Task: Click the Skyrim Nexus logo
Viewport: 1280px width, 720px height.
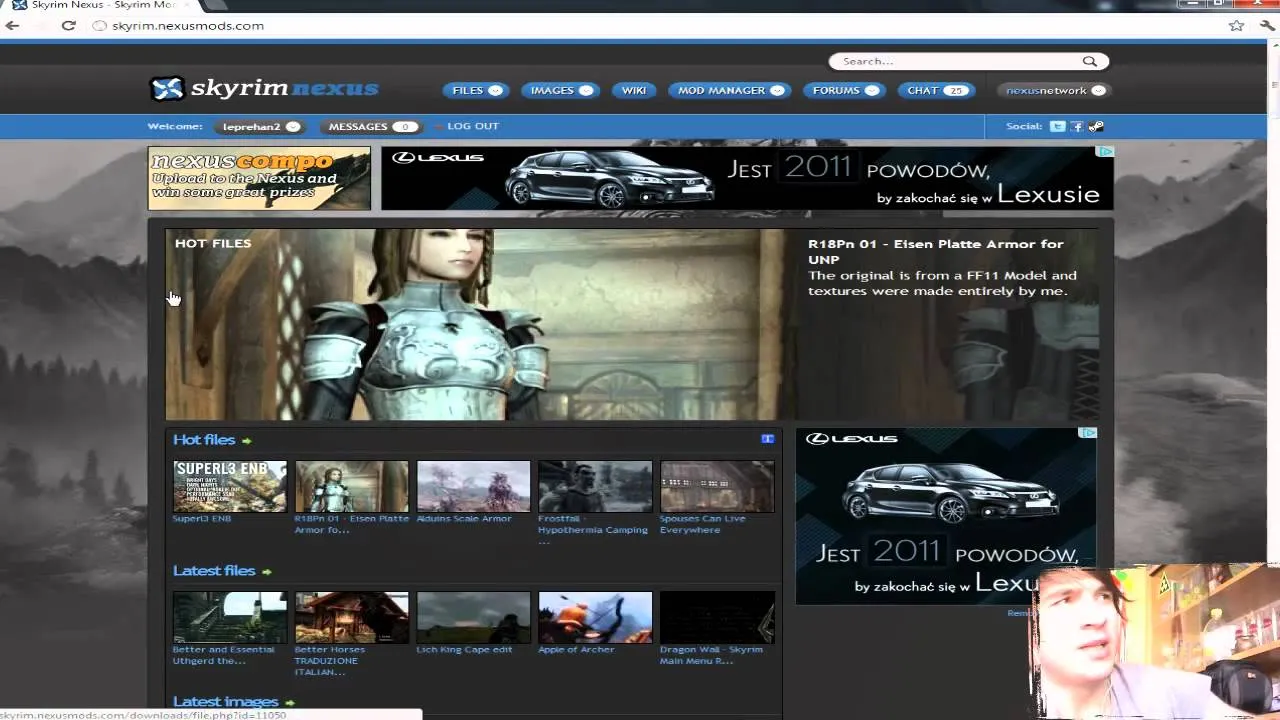Action: pyautogui.click(x=264, y=89)
